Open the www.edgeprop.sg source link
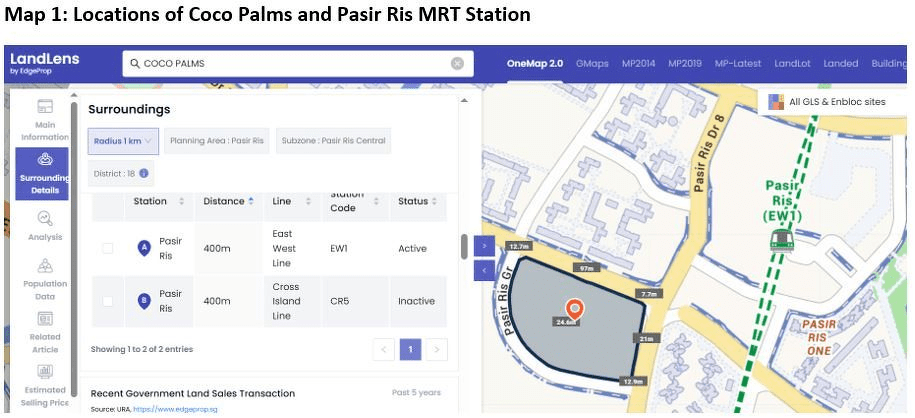 pos(176,410)
